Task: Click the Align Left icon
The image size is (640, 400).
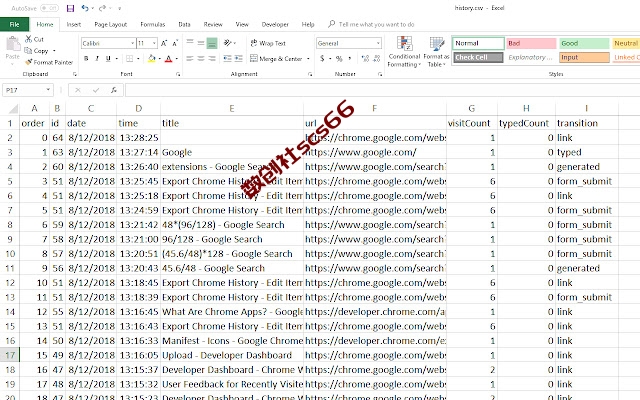Action: [x=190, y=59]
